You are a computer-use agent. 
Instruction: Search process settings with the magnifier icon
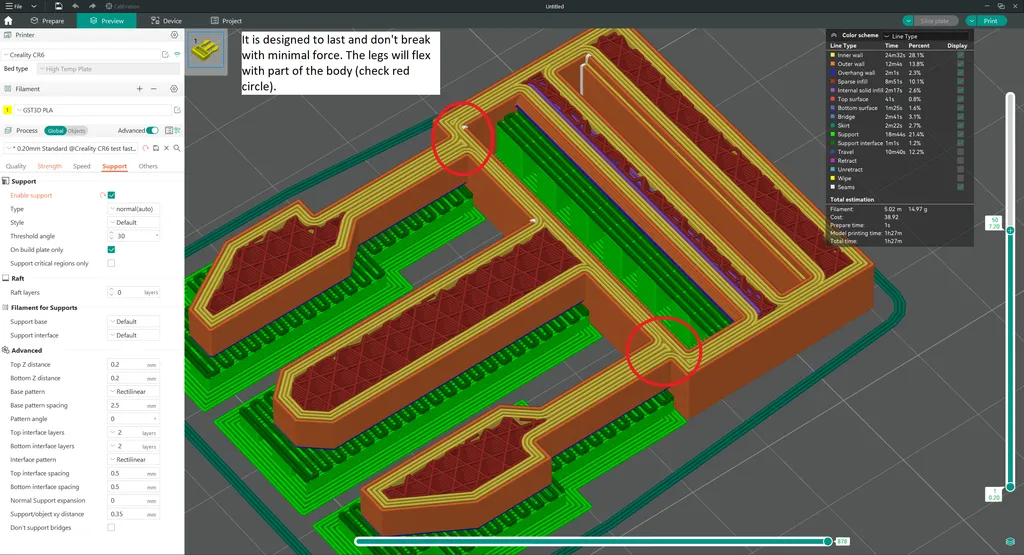pos(177,148)
